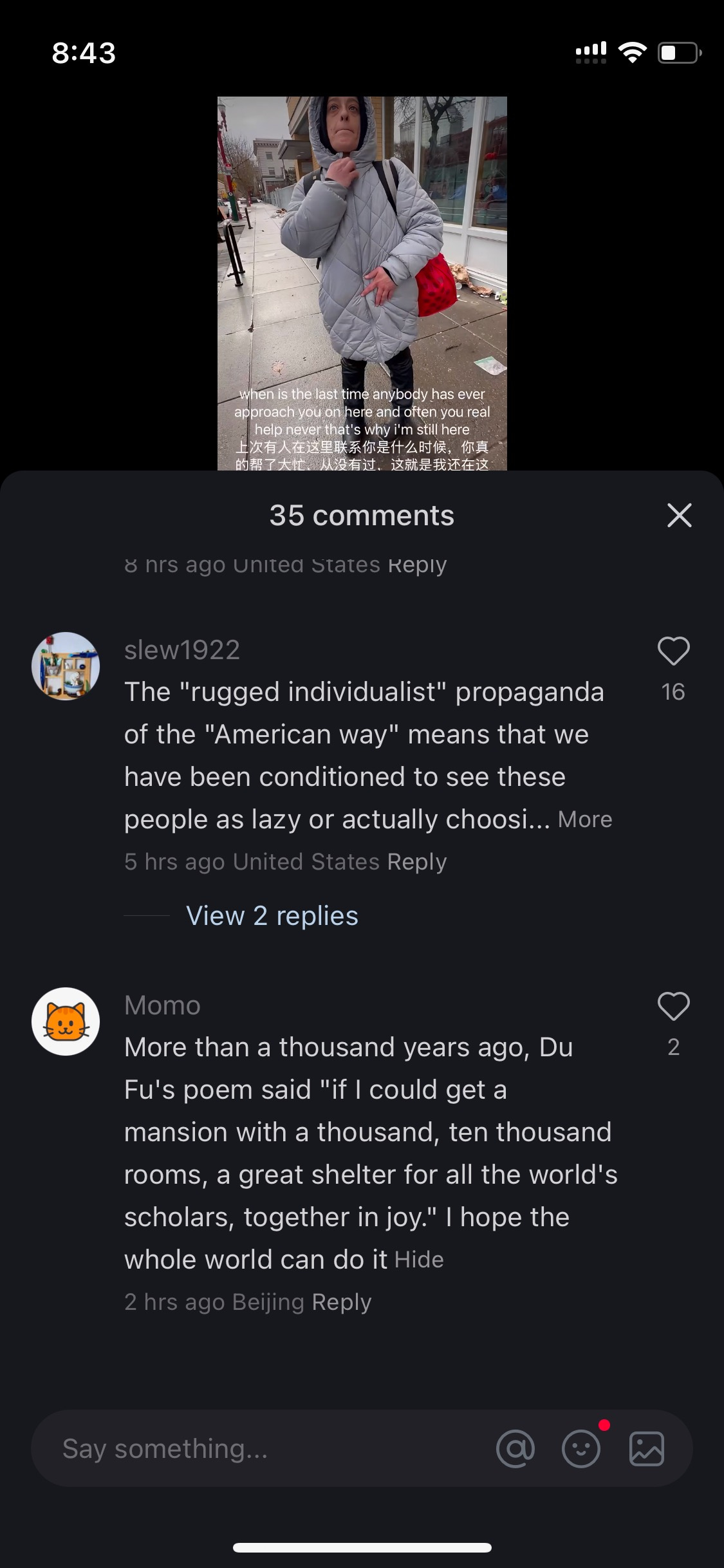
Task: Open Momo's orange cat avatar
Action: click(x=66, y=1022)
